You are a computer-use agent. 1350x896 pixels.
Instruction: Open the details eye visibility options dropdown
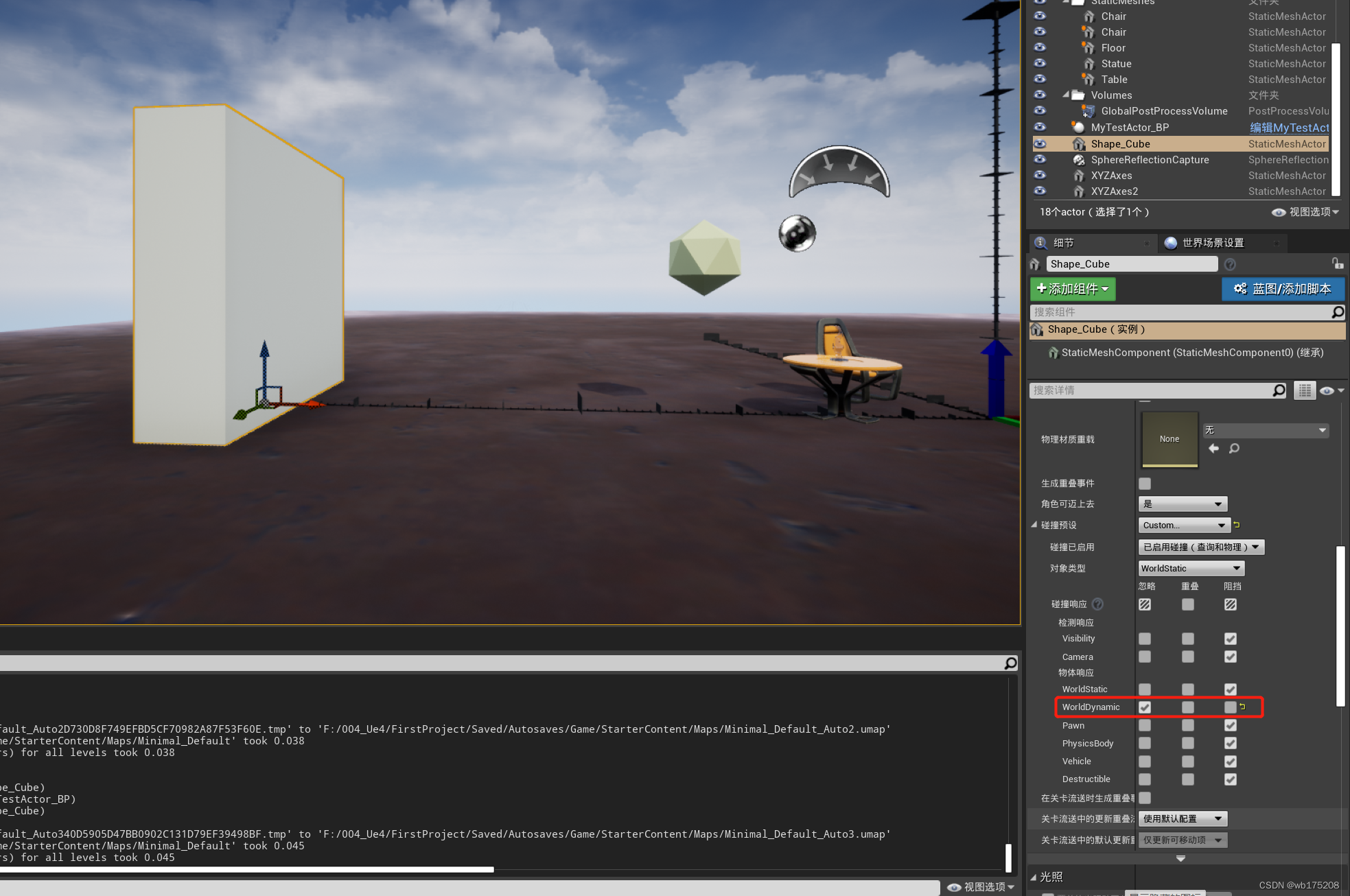point(1331,390)
